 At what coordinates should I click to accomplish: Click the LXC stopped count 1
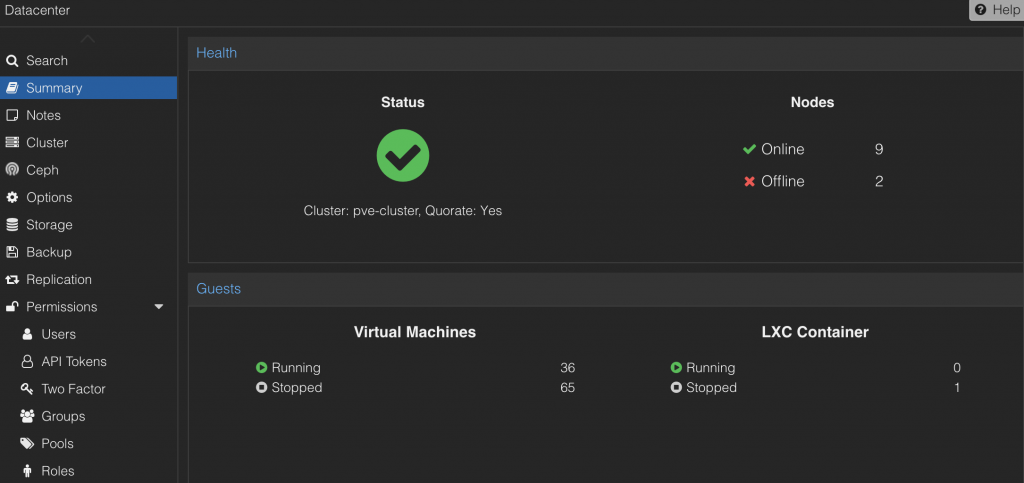957,388
